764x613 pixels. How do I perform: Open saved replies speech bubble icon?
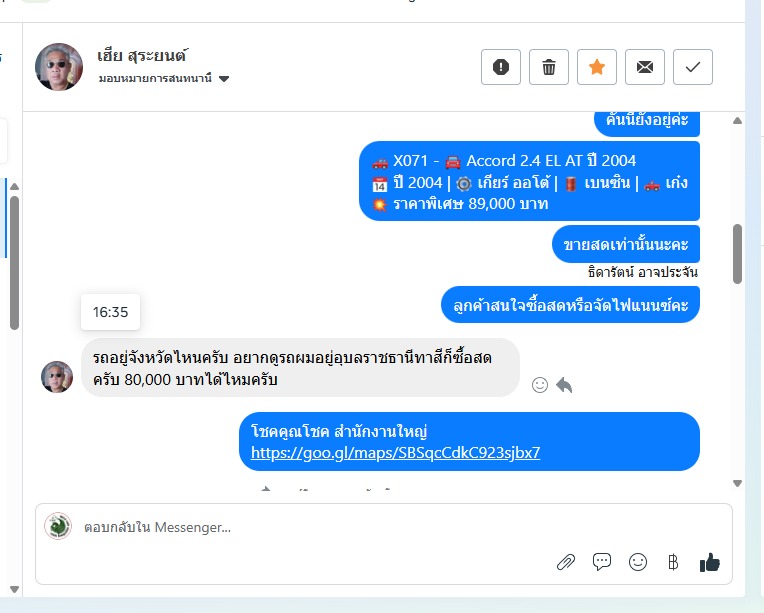602,562
